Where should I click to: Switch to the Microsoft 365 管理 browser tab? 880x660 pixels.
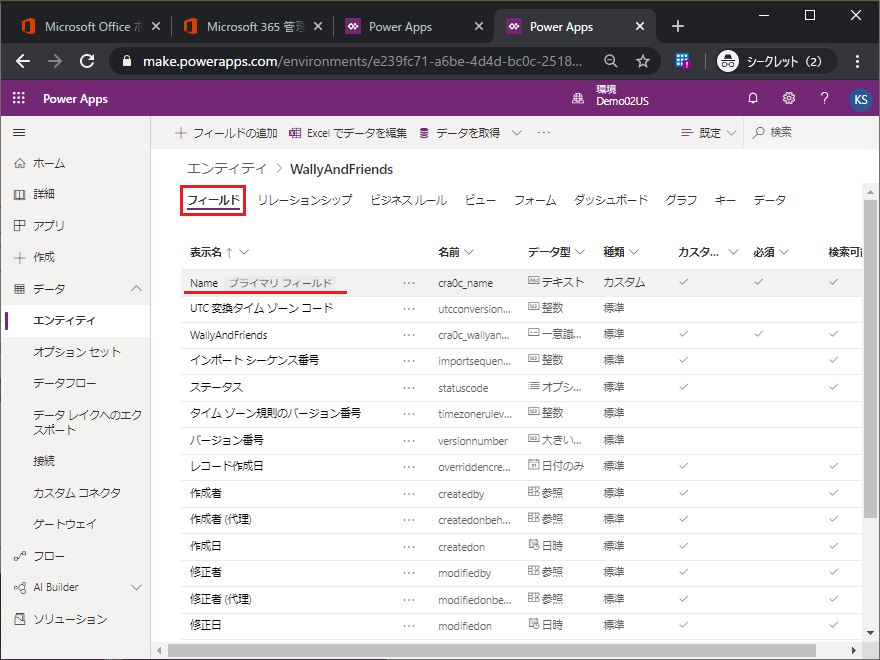(252, 26)
